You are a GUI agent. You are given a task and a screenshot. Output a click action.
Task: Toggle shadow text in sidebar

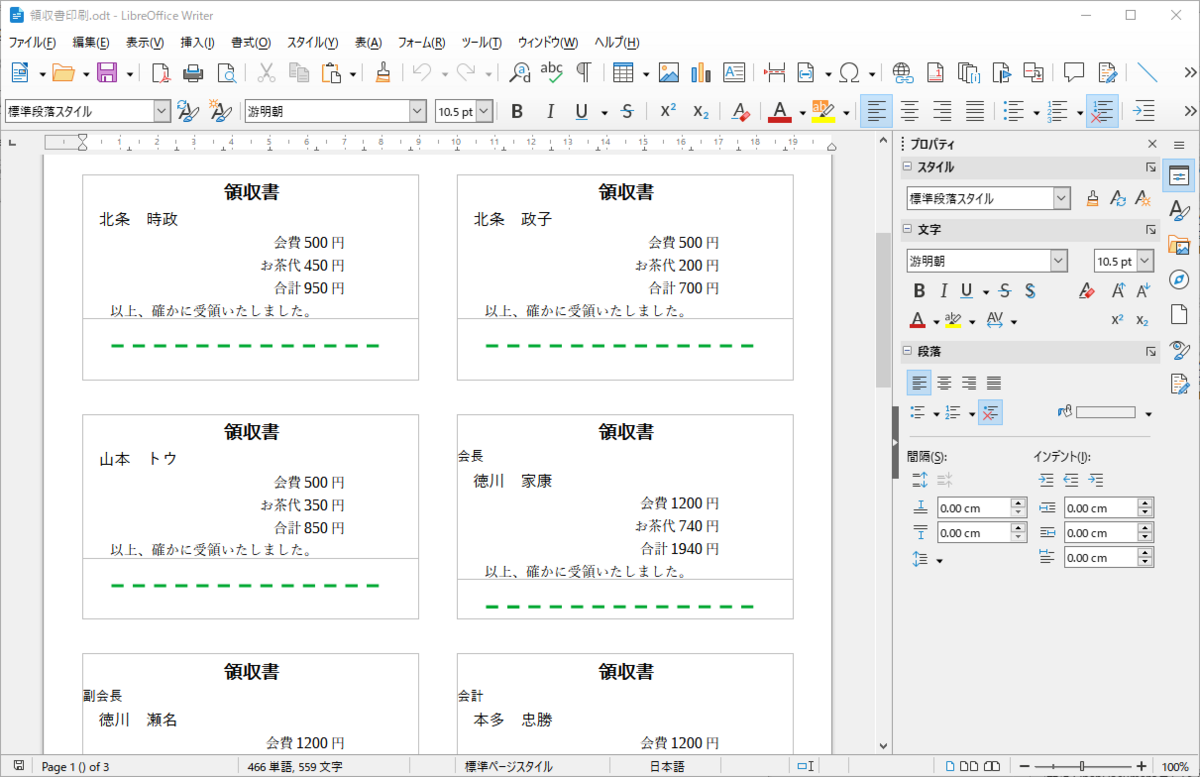(x=1030, y=291)
